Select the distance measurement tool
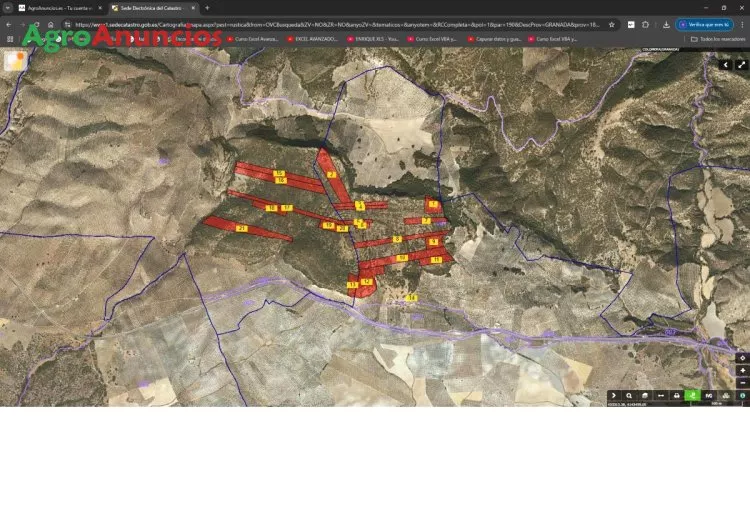750x530 pixels. click(x=661, y=396)
